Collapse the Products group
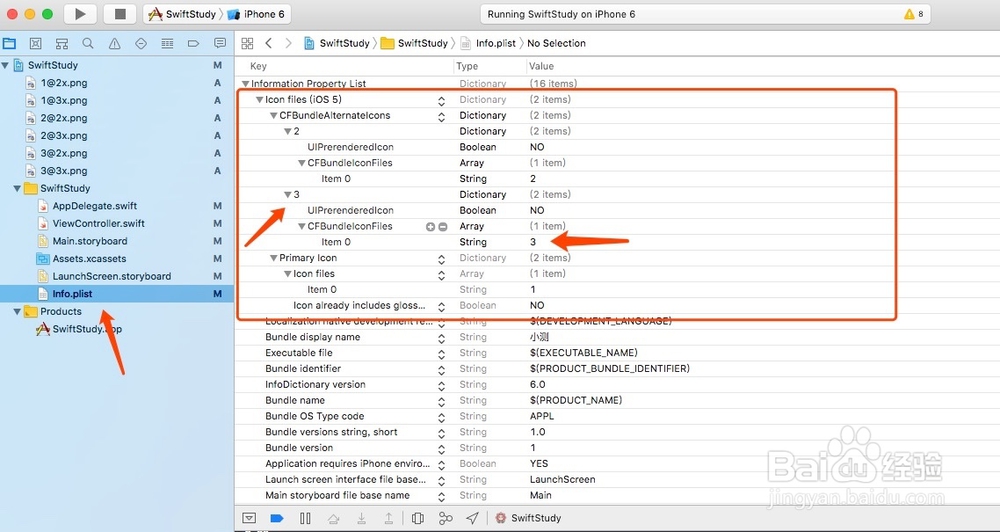Image resolution: width=1000 pixels, height=532 pixels. click(x=17, y=312)
